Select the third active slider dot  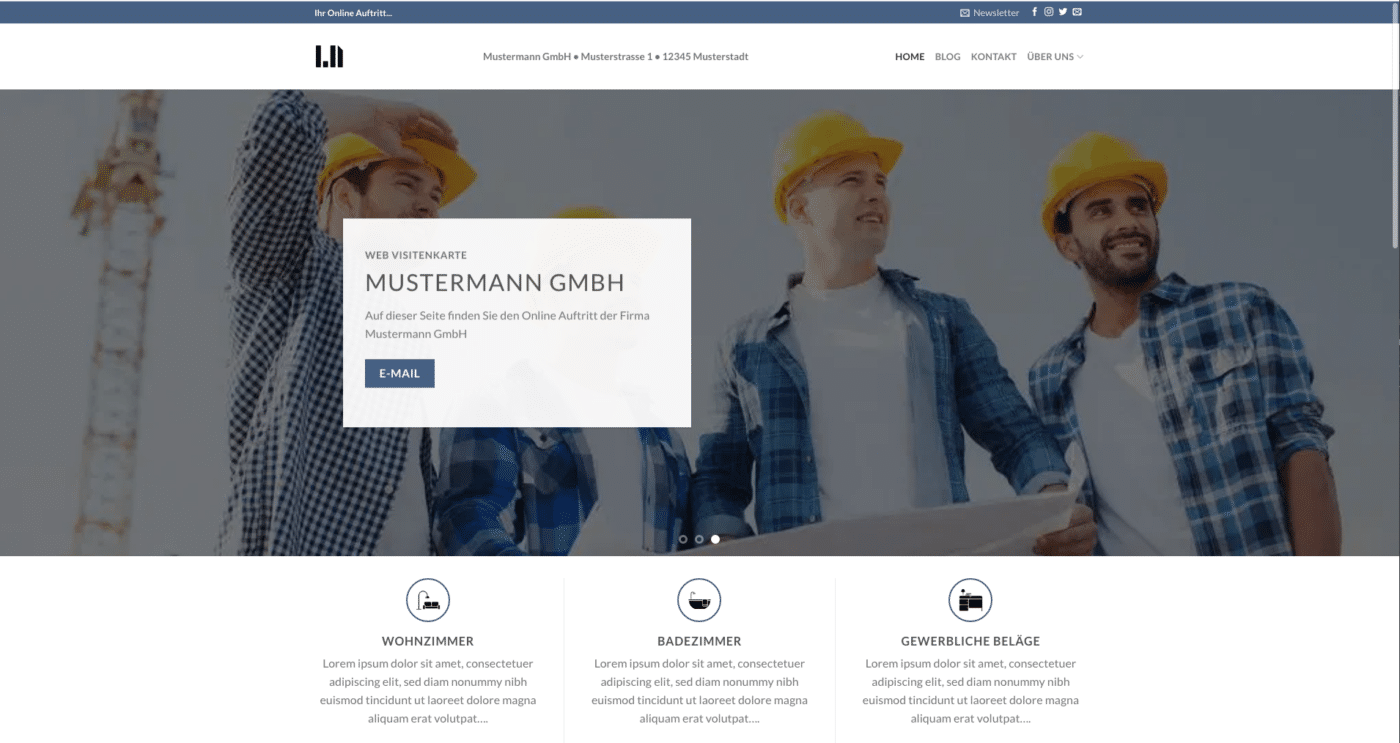[715, 539]
